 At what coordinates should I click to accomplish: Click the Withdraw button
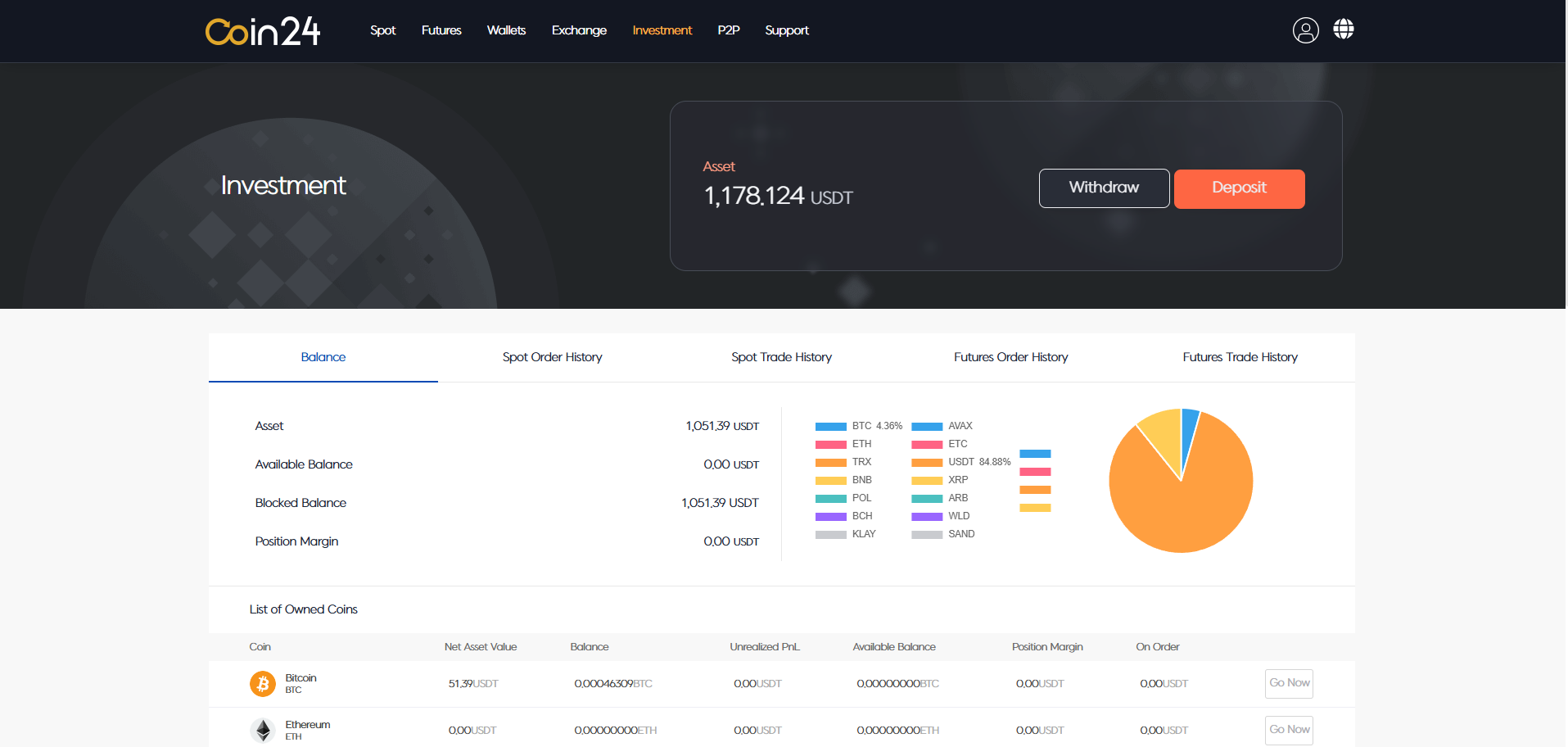(x=1104, y=188)
